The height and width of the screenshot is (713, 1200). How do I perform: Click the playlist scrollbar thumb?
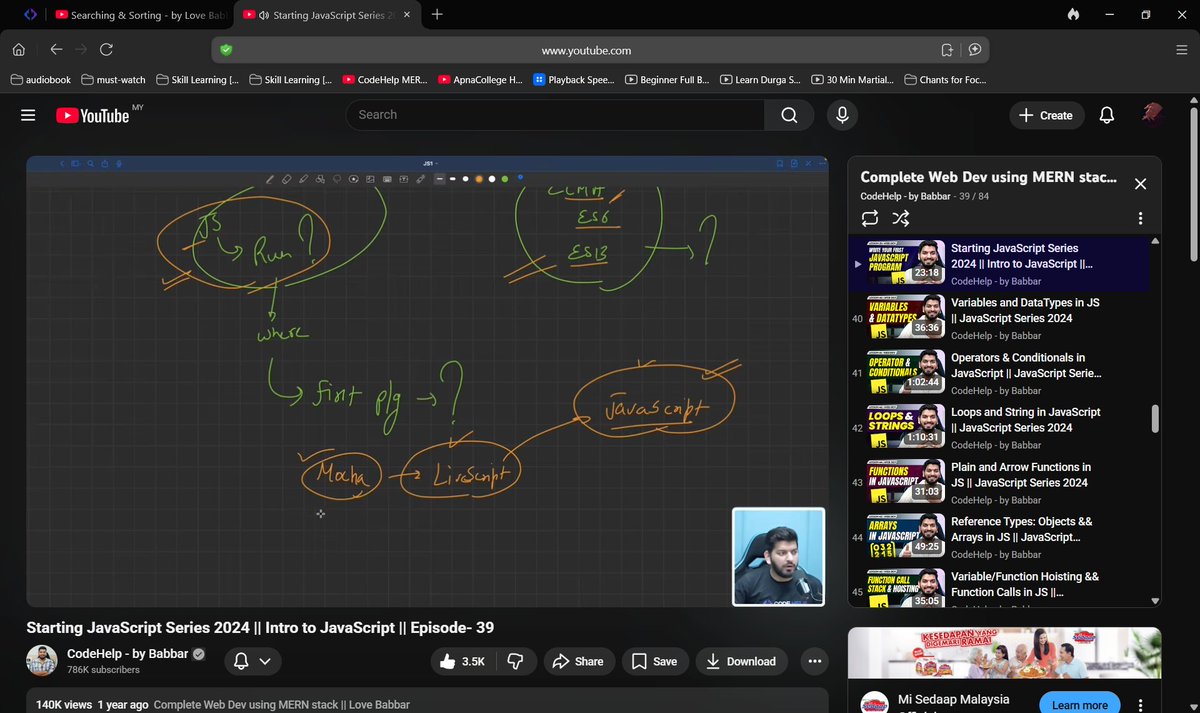click(1156, 419)
